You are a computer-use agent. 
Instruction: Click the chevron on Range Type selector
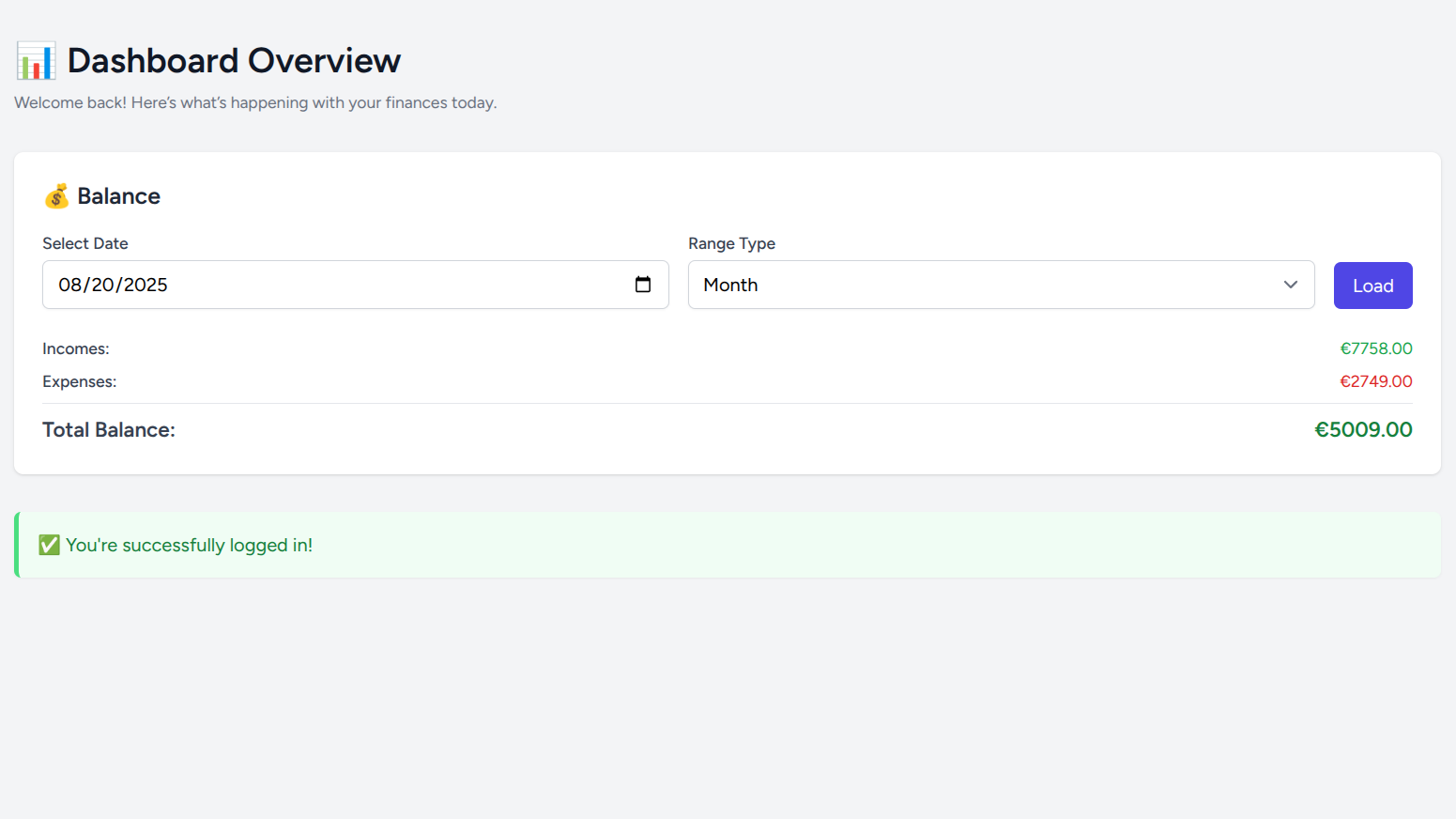click(1290, 284)
